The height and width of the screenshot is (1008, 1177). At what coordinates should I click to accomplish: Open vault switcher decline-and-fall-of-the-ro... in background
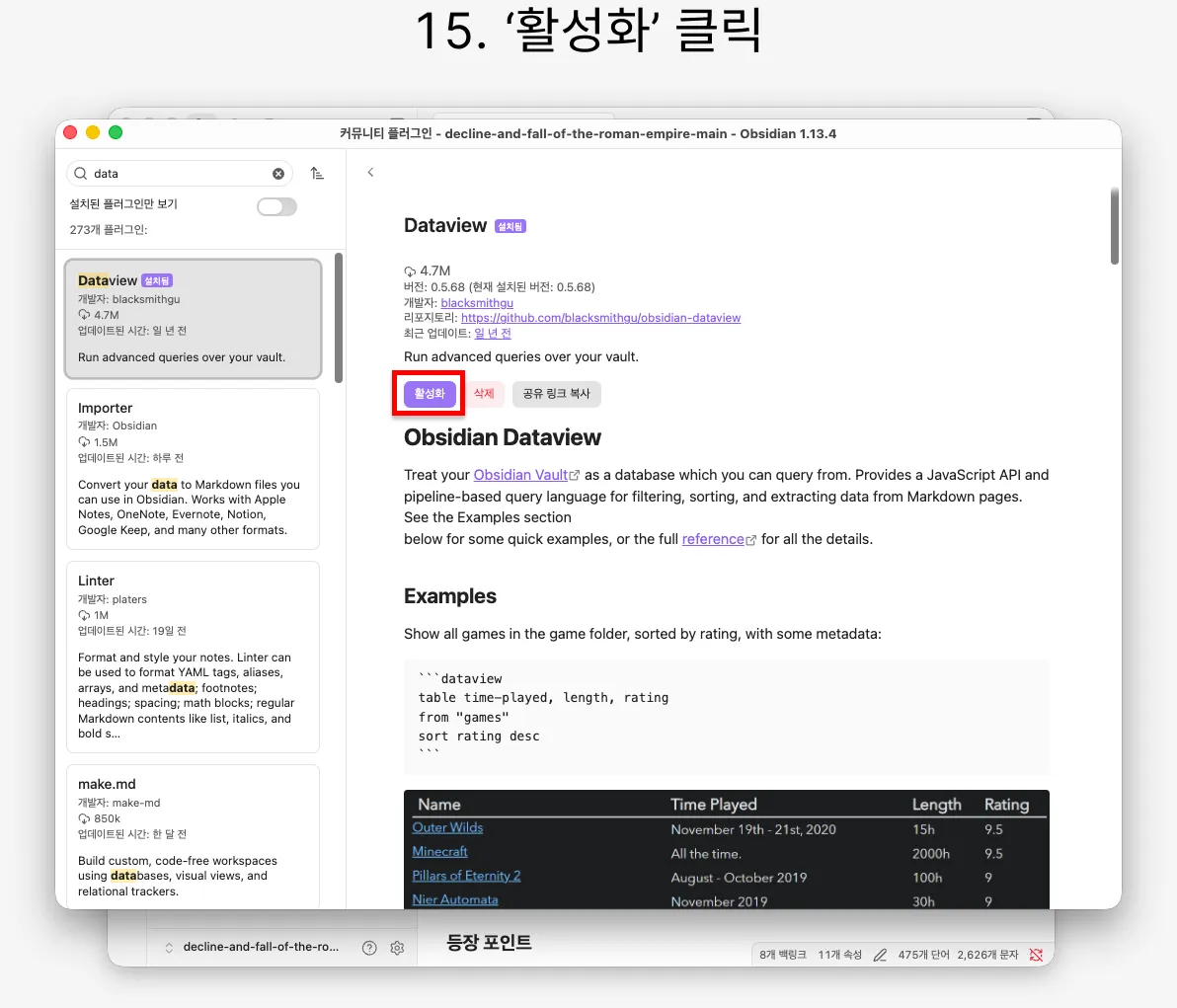[x=252, y=947]
